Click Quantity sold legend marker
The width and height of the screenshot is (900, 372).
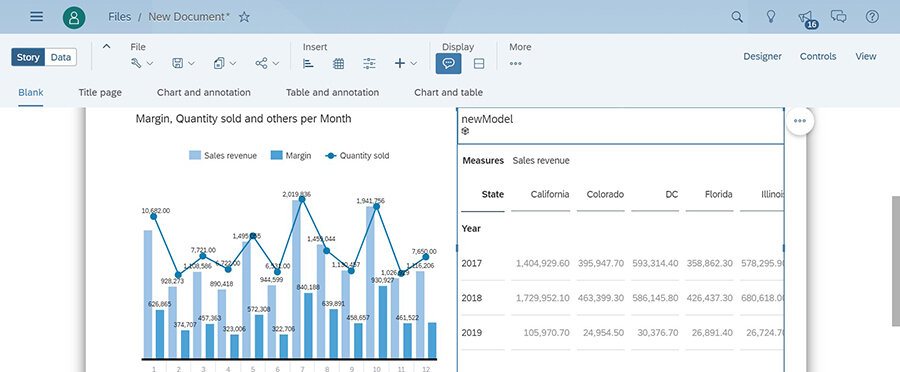[330, 156]
